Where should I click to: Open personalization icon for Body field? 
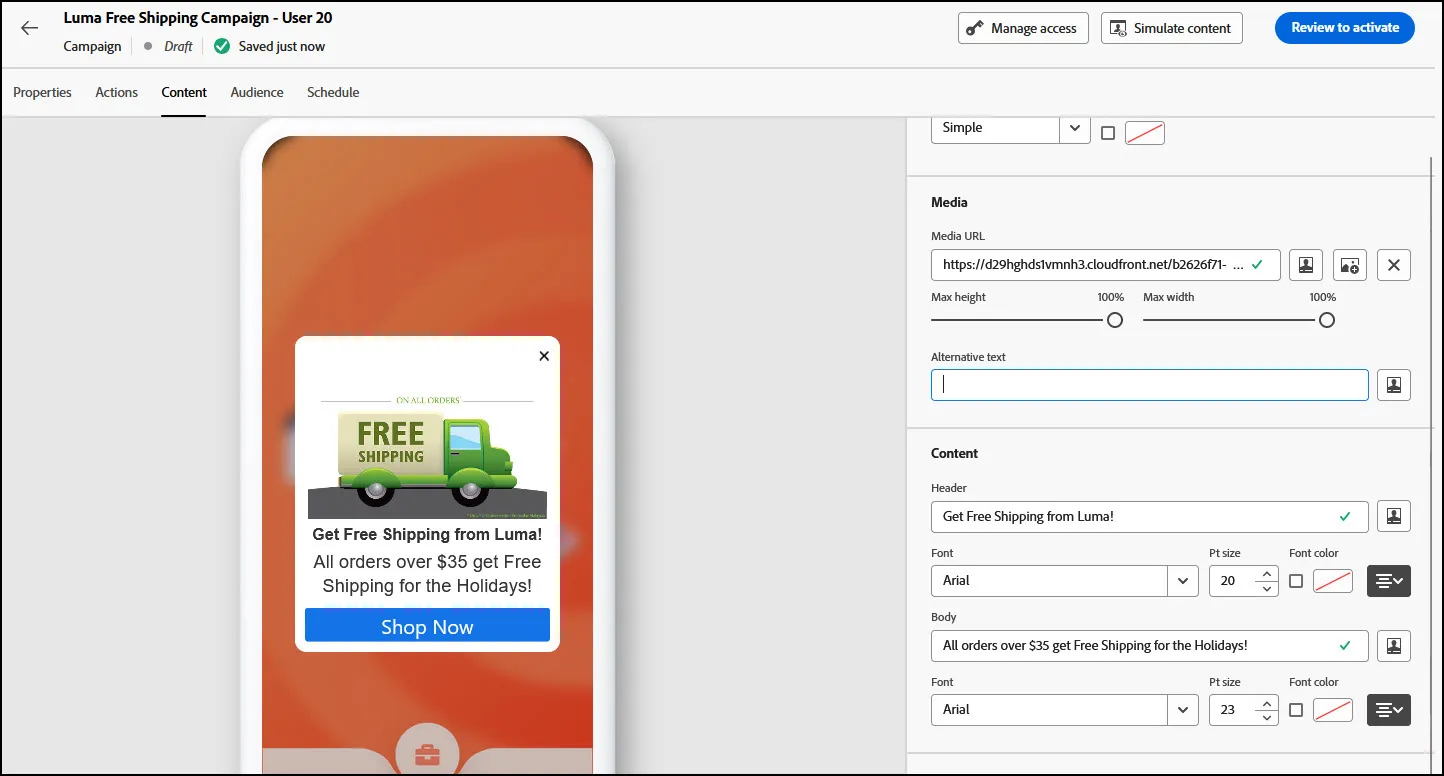click(1394, 645)
